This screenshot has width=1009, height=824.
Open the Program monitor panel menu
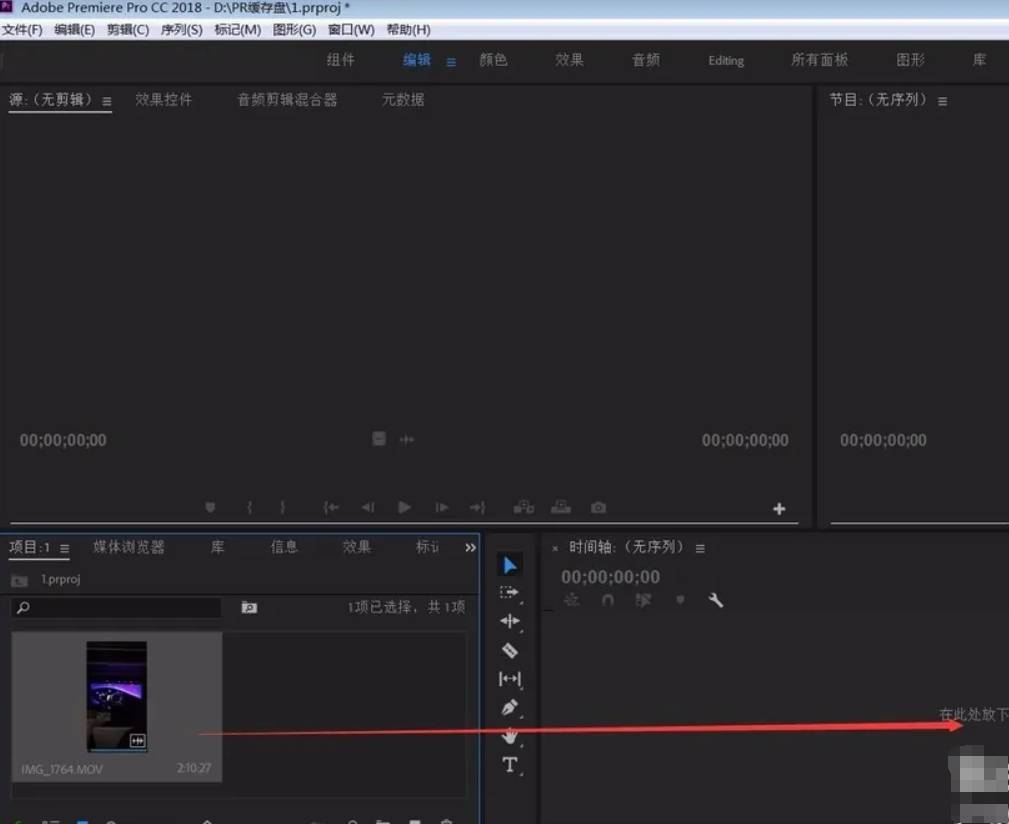pos(942,101)
